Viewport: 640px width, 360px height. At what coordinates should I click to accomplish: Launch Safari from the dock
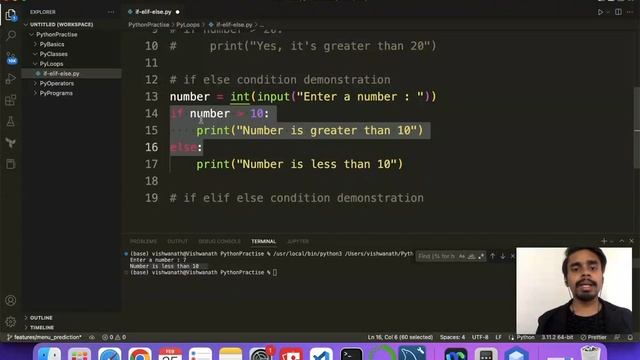tap(109, 354)
